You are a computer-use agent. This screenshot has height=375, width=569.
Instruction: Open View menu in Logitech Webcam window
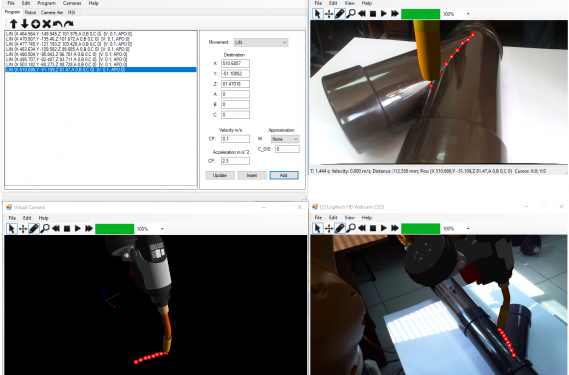tap(349, 217)
